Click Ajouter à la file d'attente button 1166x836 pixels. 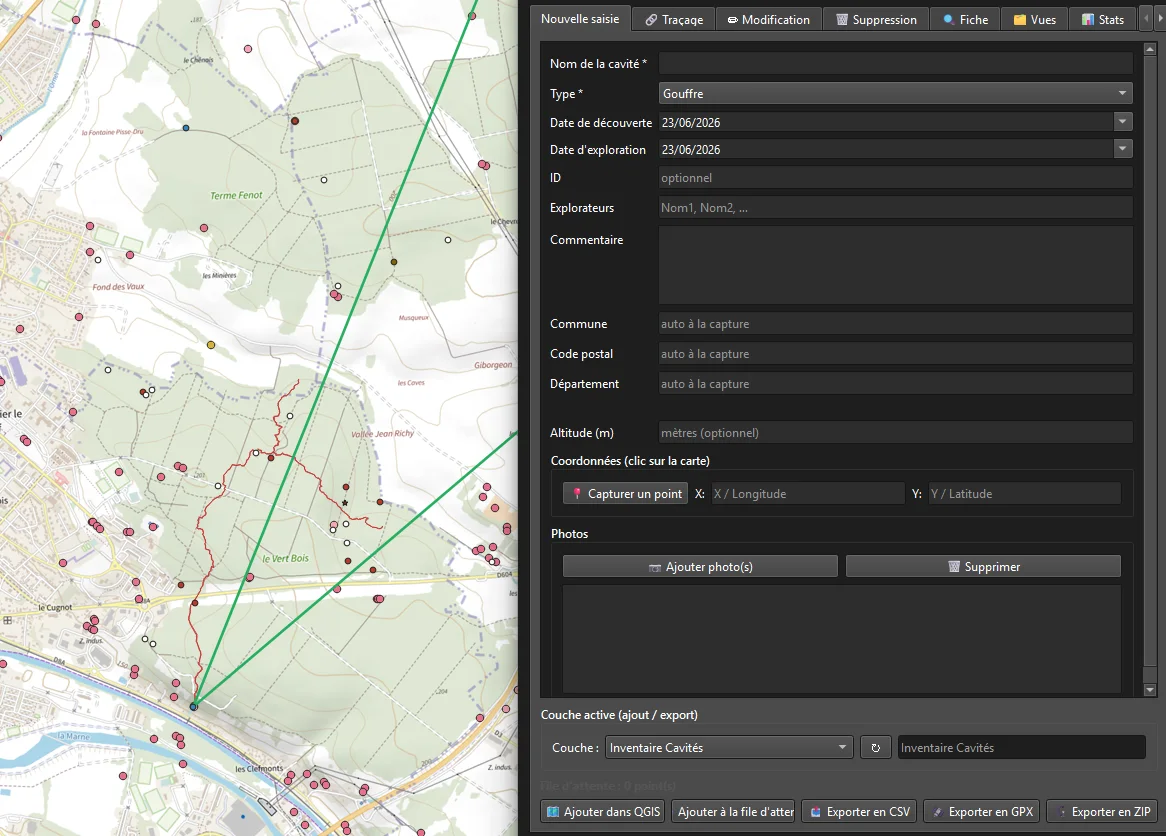tap(735, 811)
